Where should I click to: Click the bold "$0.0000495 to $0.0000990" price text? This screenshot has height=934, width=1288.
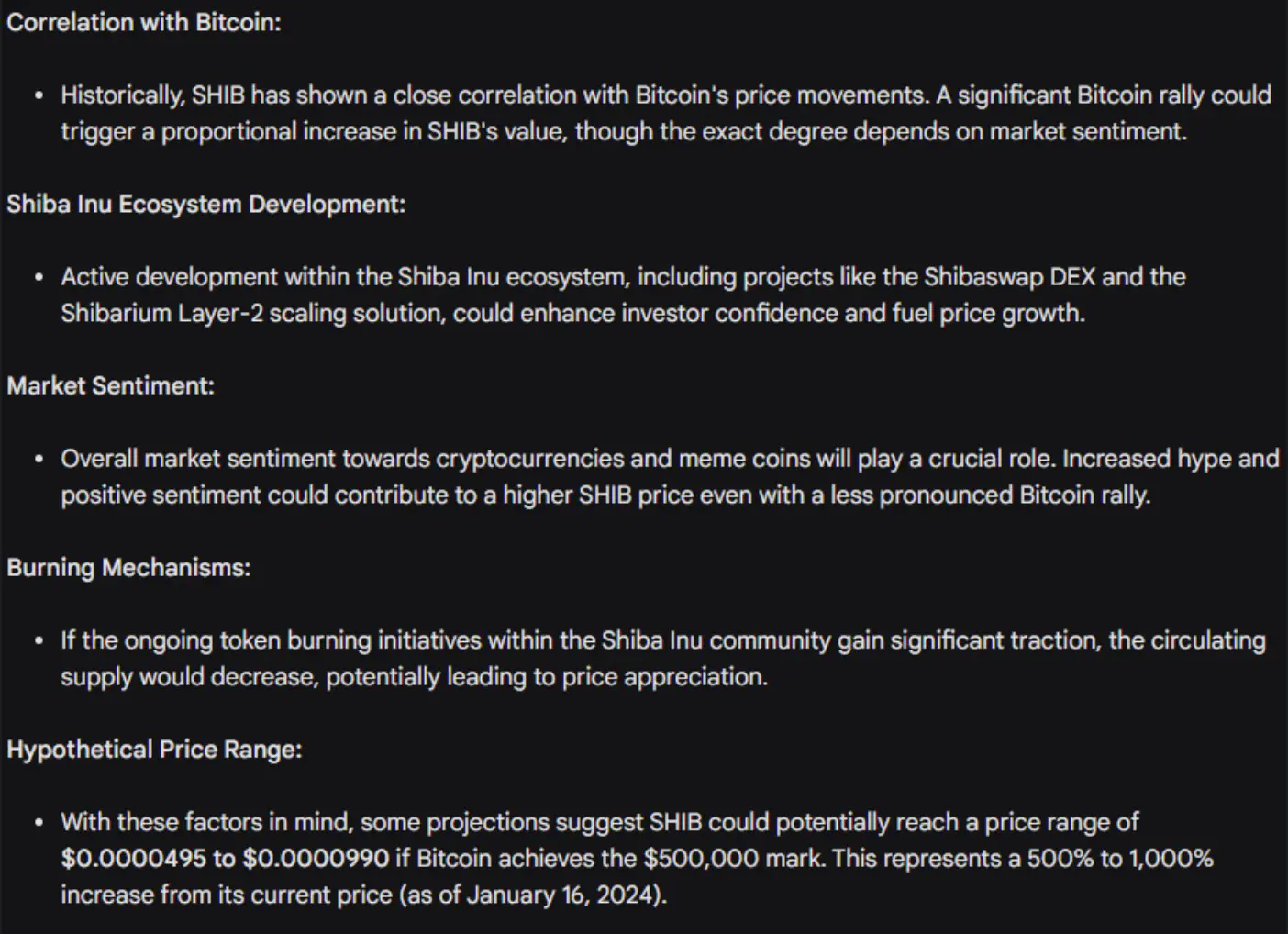click(x=225, y=859)
